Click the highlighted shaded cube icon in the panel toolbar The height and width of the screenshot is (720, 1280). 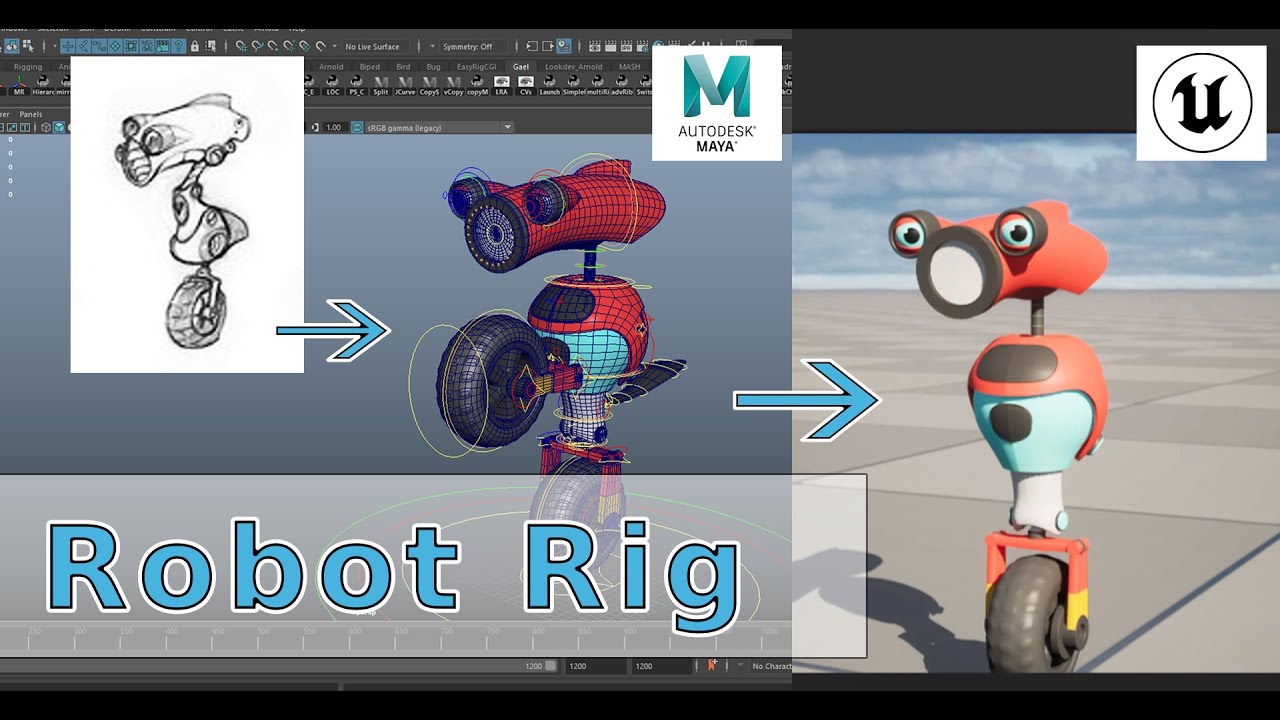click(59, 127)
